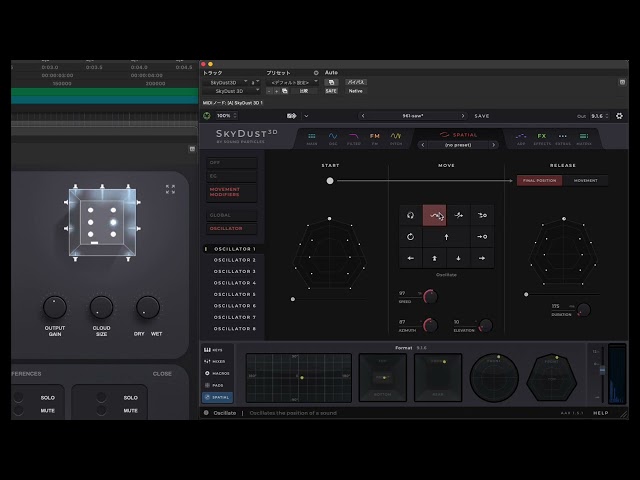Select the upward thick arrow movement icon
Screen dimensions: 640x480
click(434, 258)
